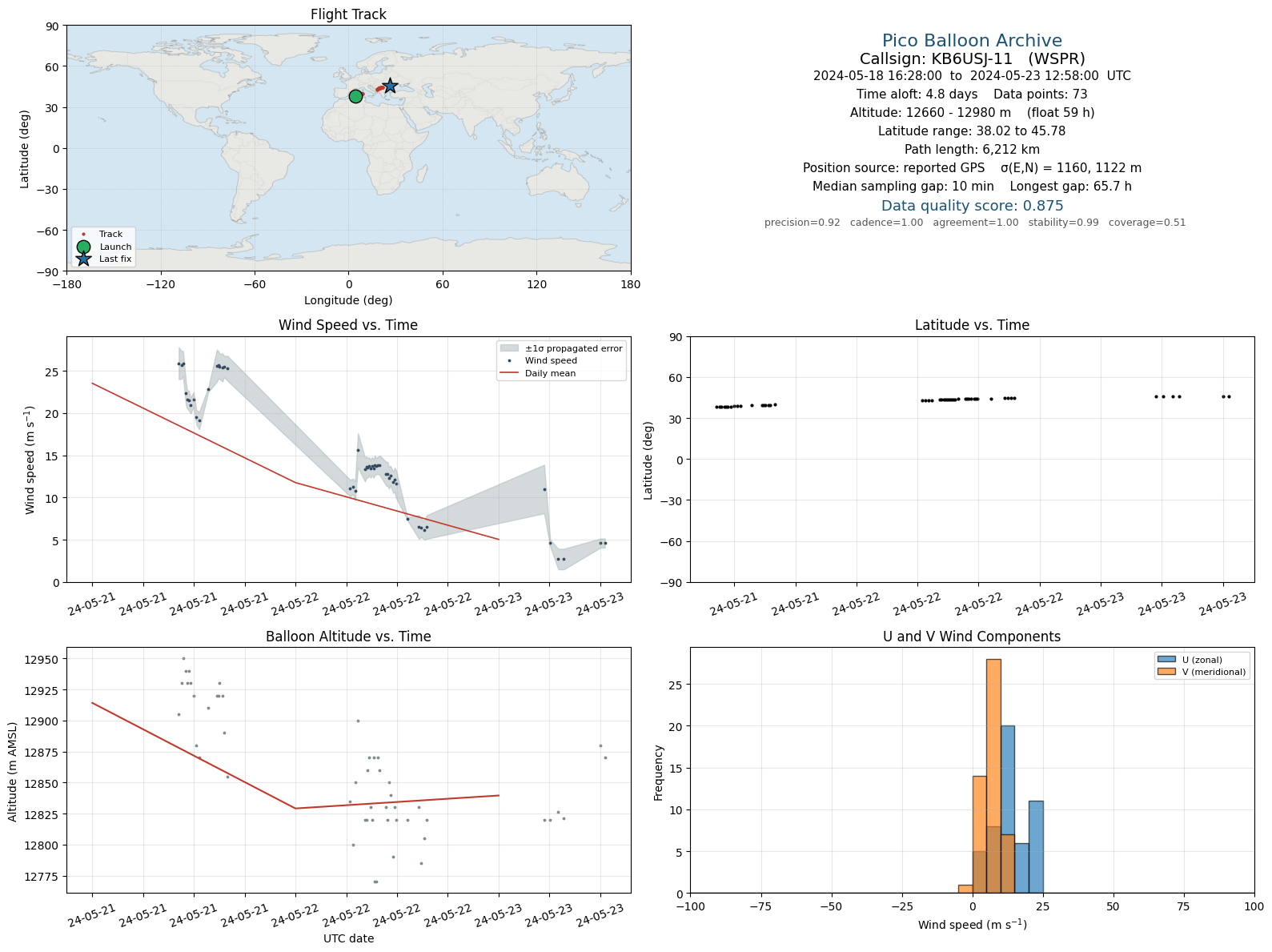The height and width of the screenshot is (952, 1272).
Task: Click "Latitude range: 38.02 to 45.78"
Action: (x=972, y=131)
